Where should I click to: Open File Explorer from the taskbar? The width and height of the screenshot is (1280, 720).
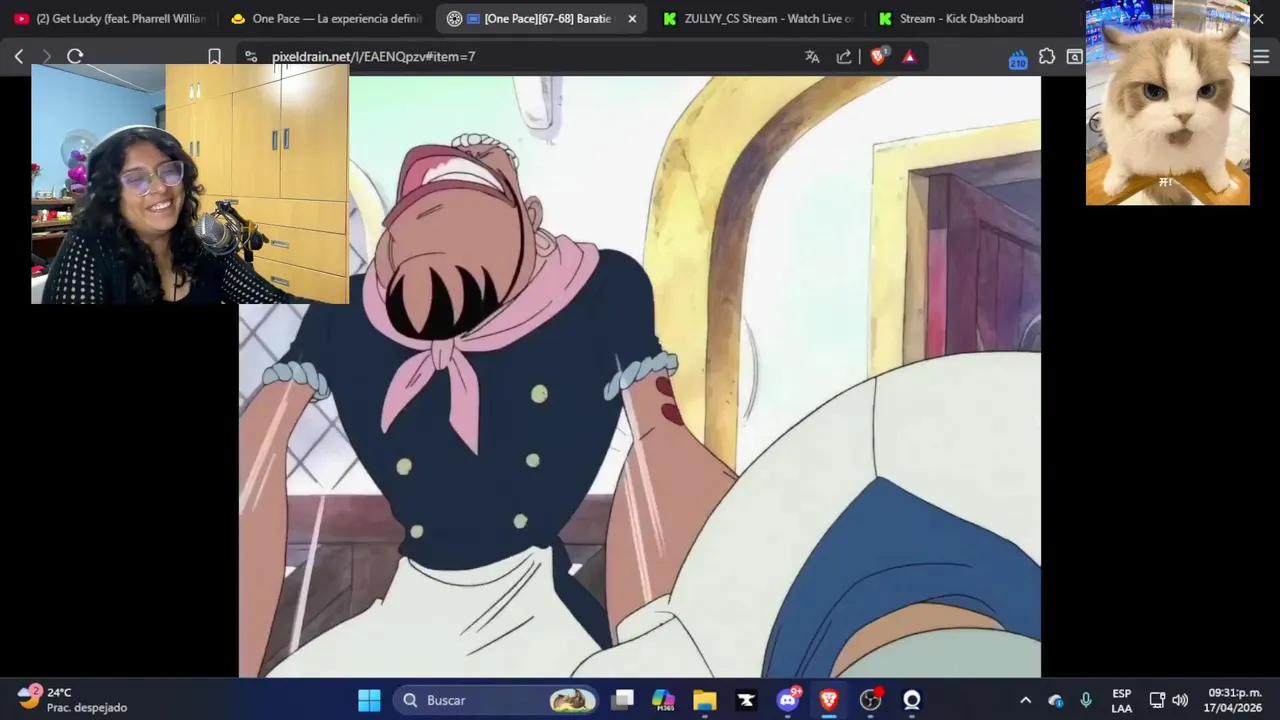point(705,700)
